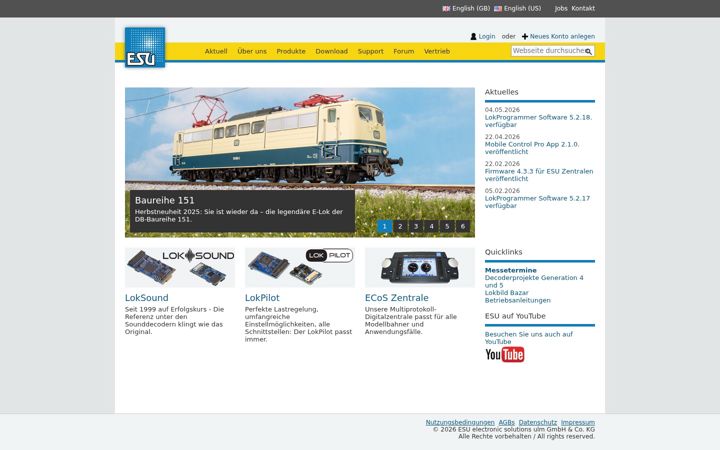
Task: Open the Produkte menu
Action: coord(291,51)
